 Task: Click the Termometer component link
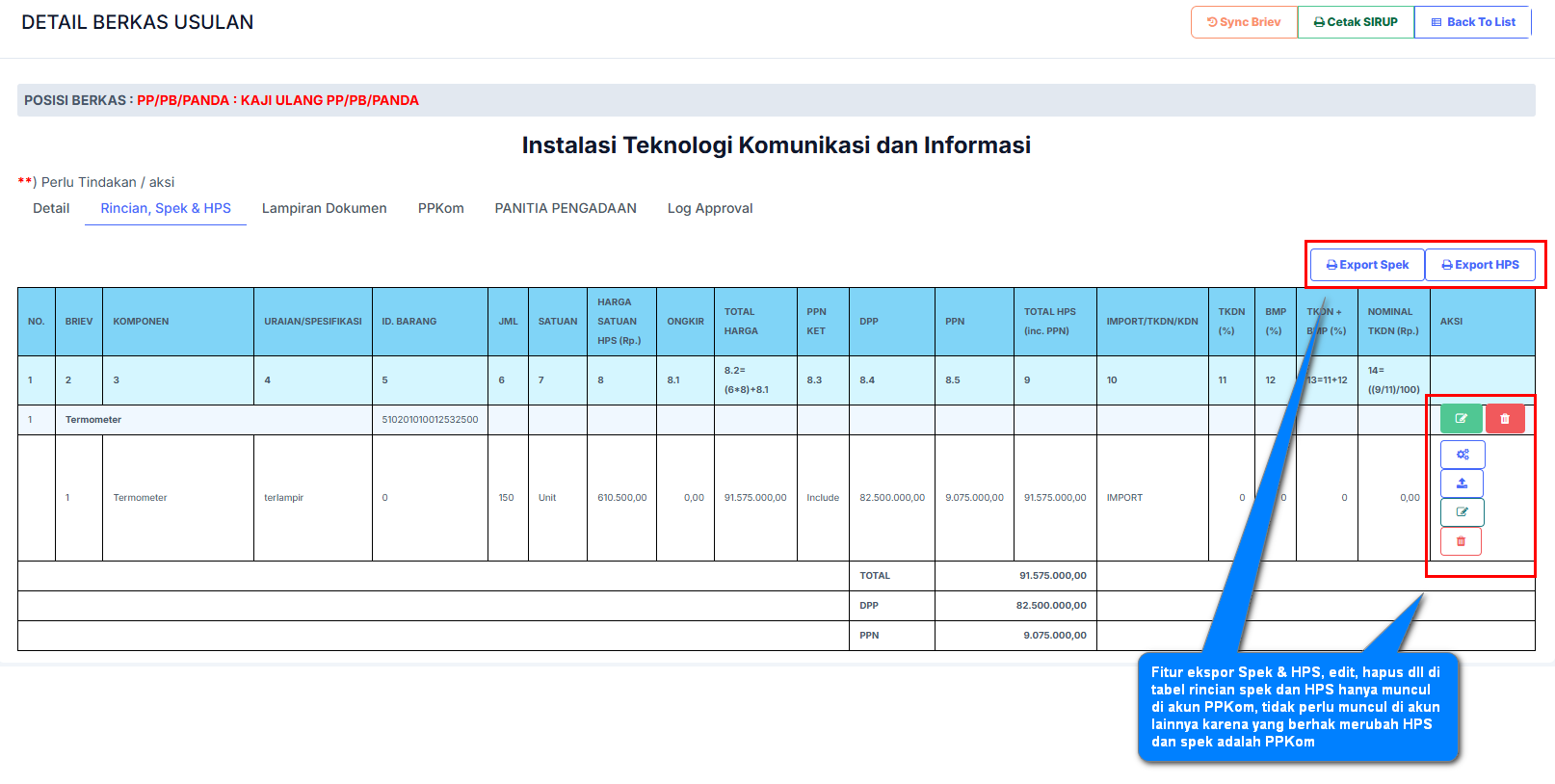(x=140, y=498)
